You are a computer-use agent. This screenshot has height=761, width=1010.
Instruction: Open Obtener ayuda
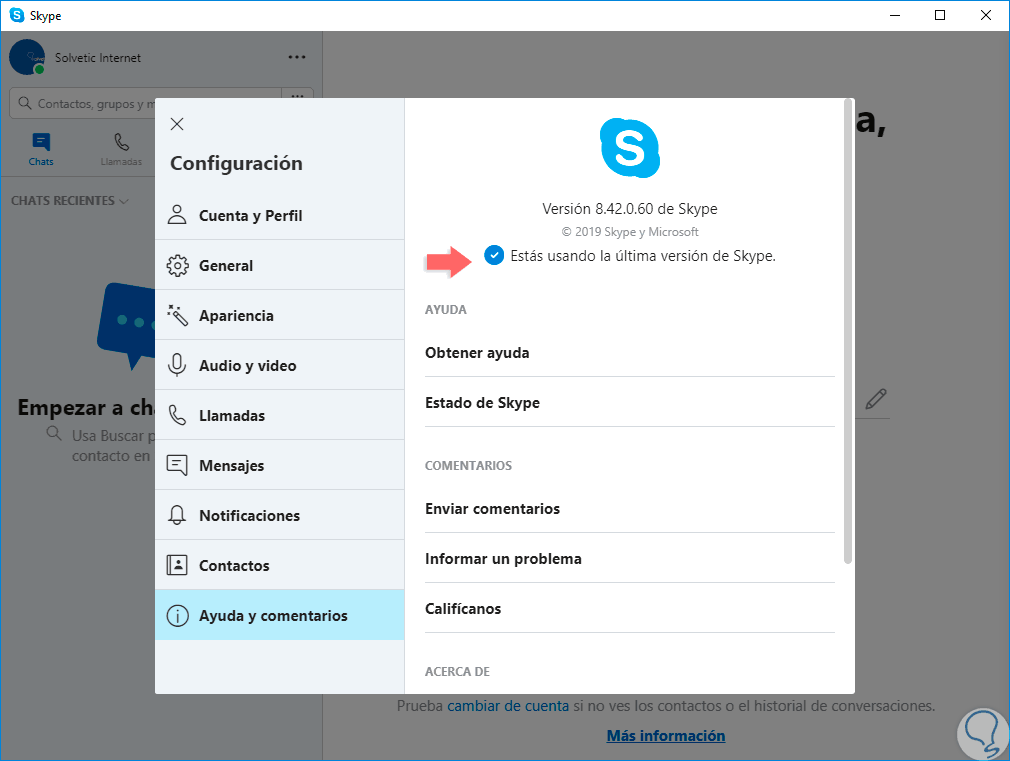click(x=629, y=352)
